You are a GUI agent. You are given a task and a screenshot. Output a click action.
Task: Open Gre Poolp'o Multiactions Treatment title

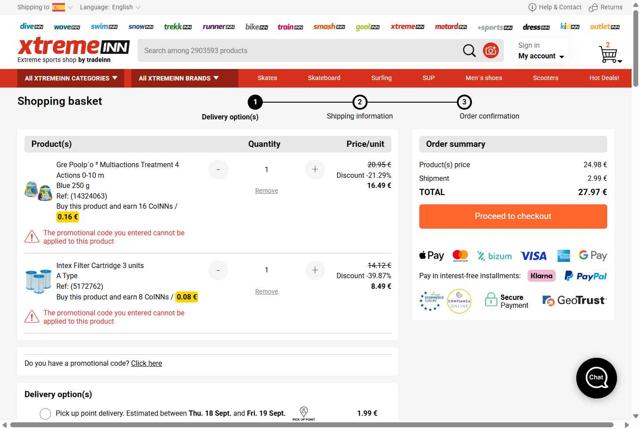[118, 170]
